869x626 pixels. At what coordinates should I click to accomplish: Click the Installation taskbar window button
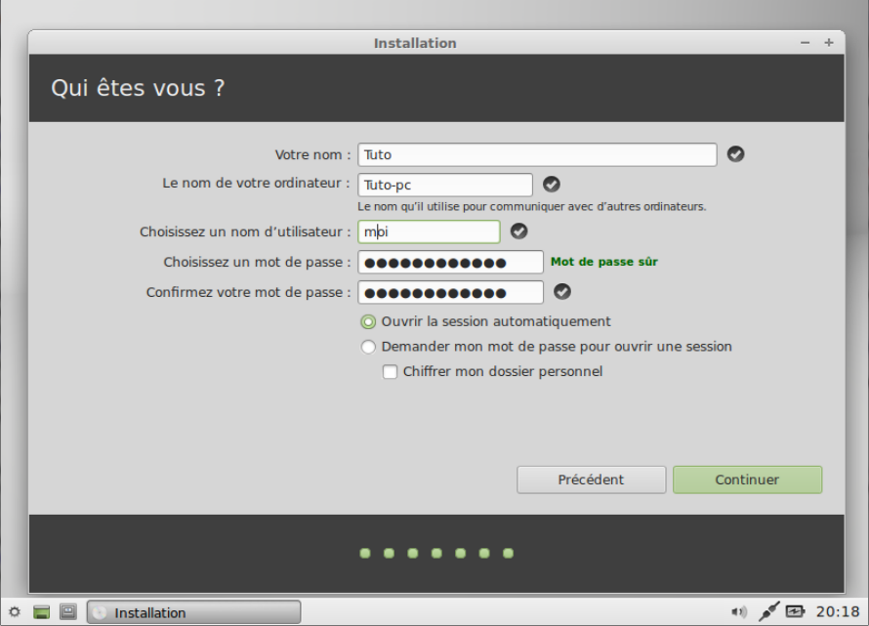click(x=194, y=612)
